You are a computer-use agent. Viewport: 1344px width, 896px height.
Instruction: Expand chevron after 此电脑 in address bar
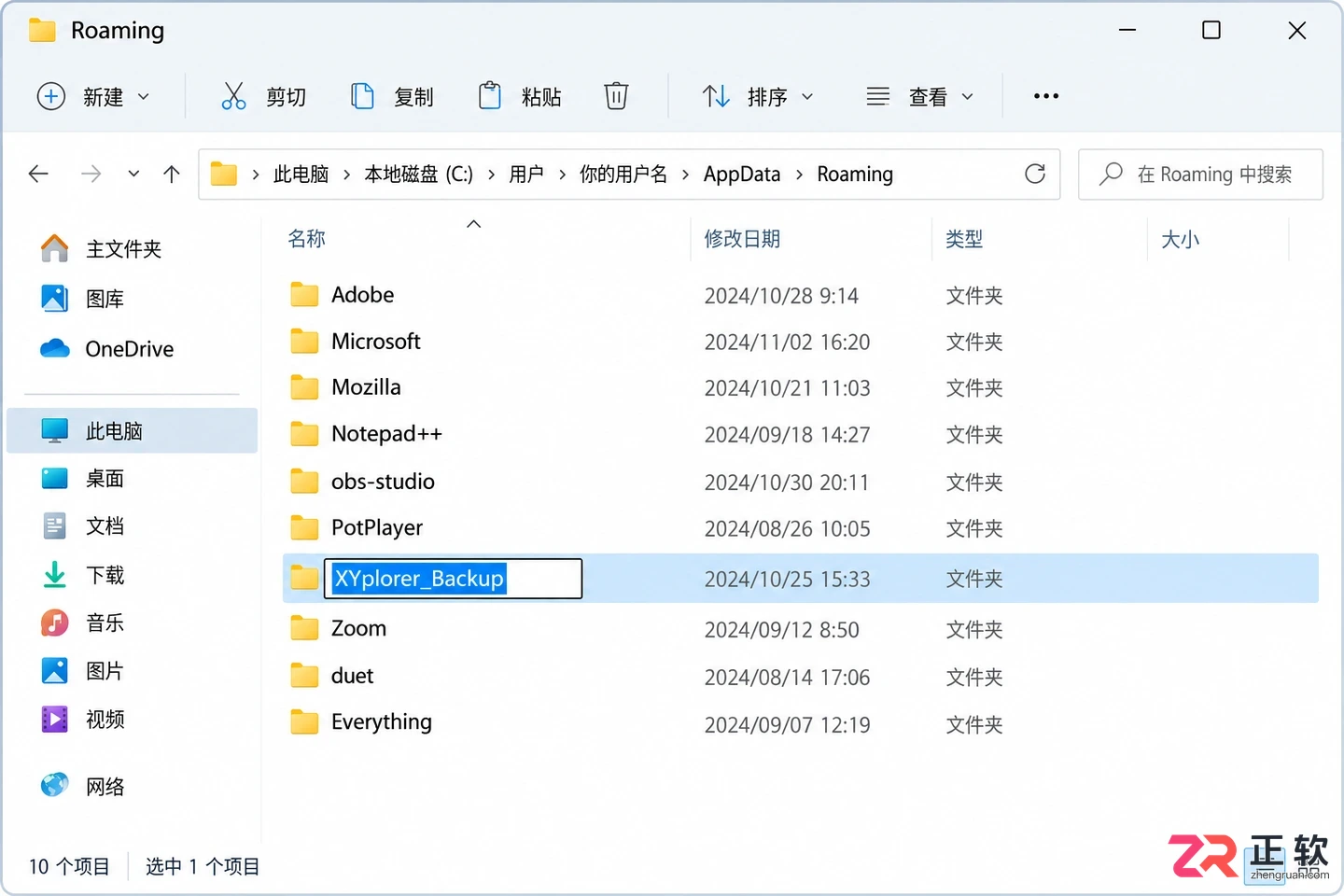click(346, 175)
